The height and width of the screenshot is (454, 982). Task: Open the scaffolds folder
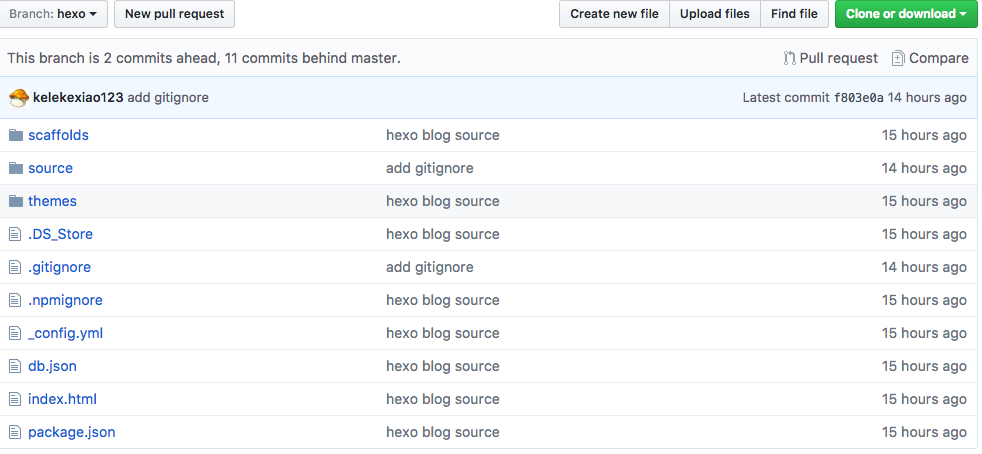click(x=58, y=135)
